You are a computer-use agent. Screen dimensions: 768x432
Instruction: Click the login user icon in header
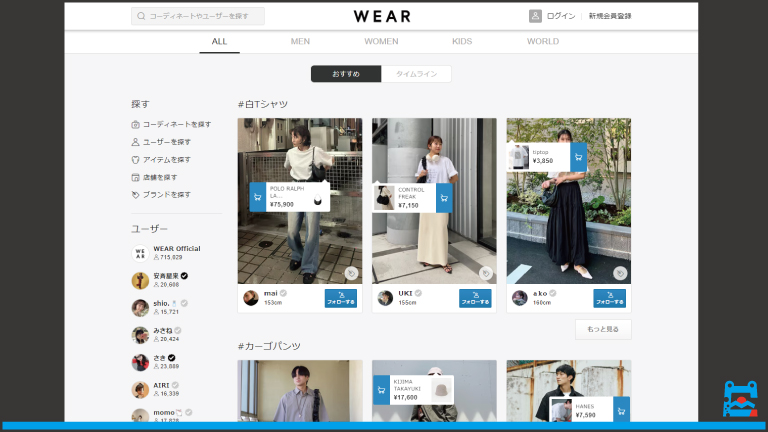(x=535, y=16)
